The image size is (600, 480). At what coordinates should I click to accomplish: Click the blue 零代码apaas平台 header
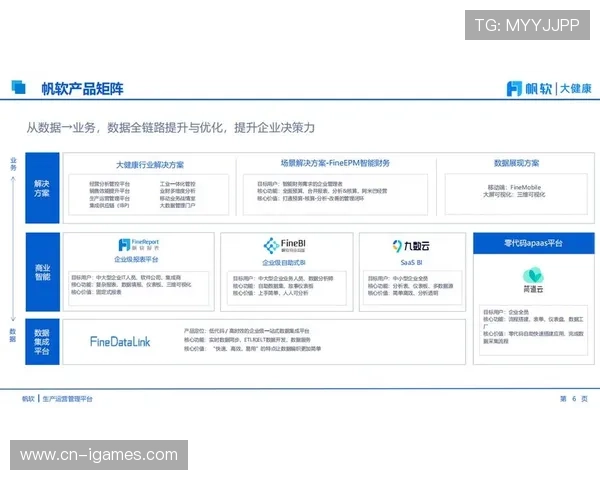(x=534, y=243)
